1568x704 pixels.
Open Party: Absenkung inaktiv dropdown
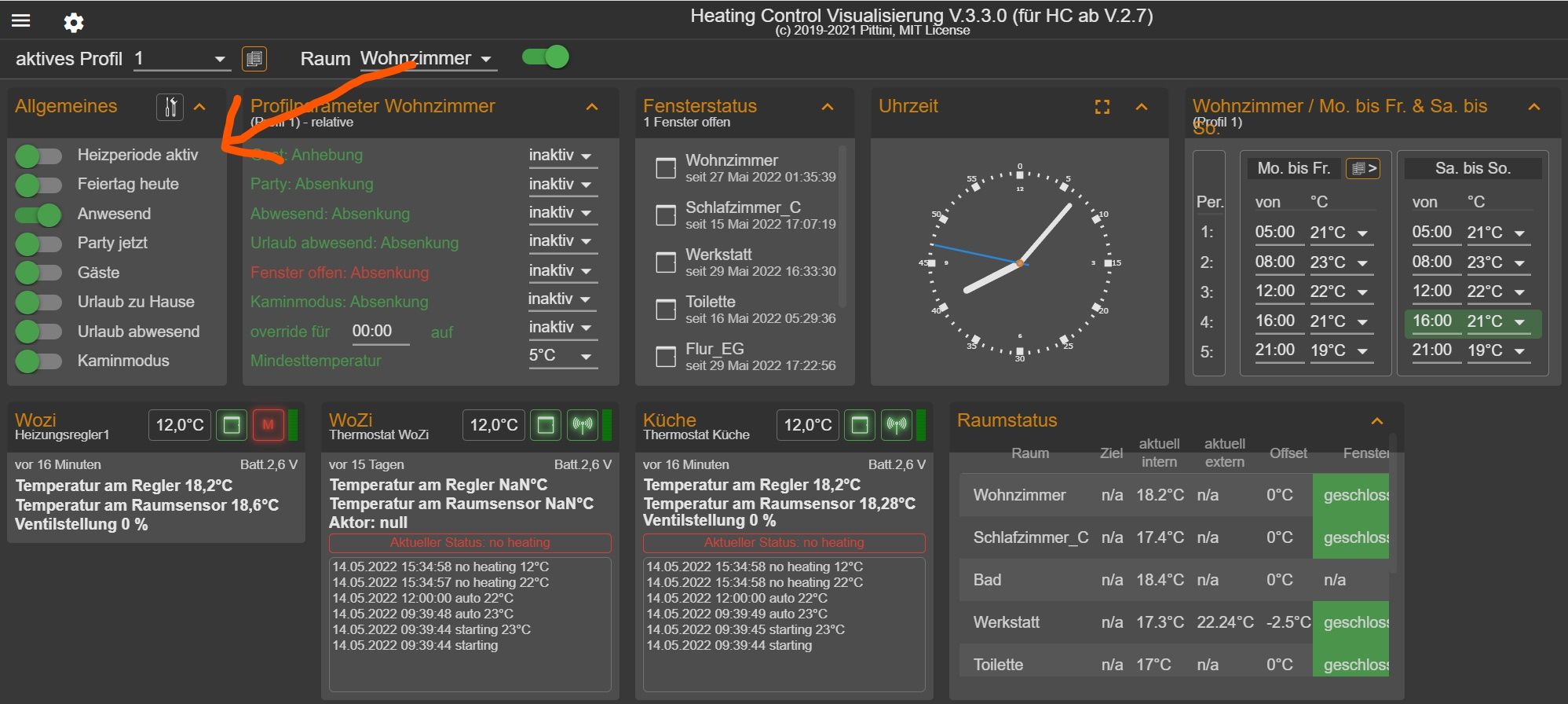point(563,184)
